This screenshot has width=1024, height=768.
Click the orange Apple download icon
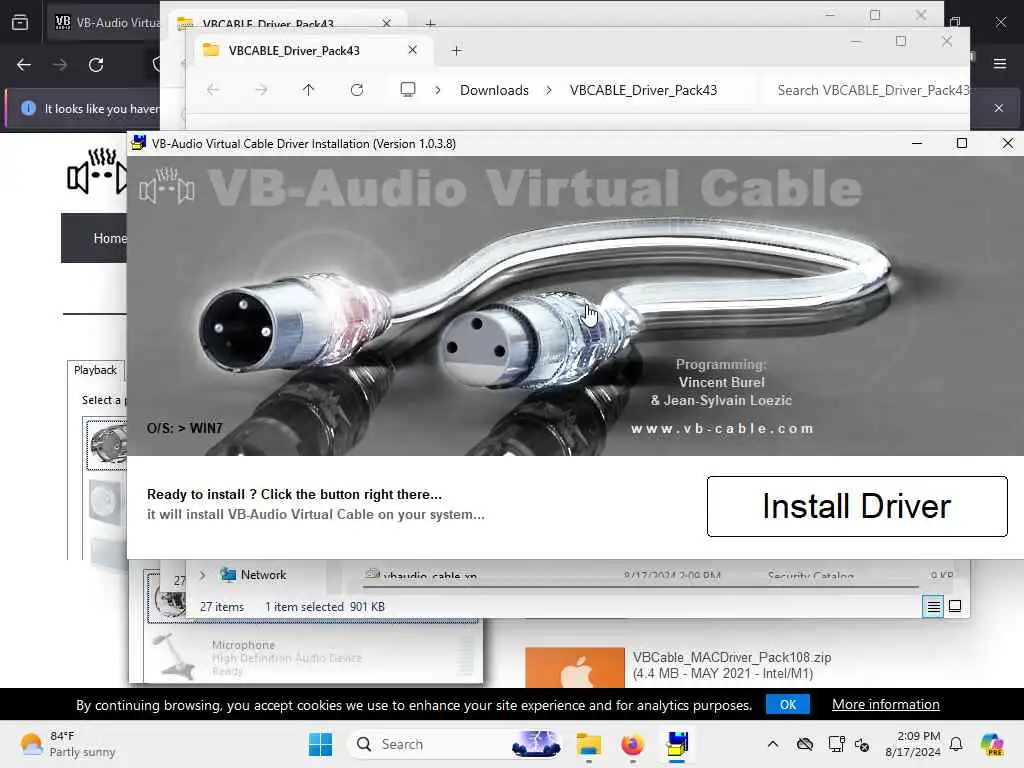(x=575, y=667)
